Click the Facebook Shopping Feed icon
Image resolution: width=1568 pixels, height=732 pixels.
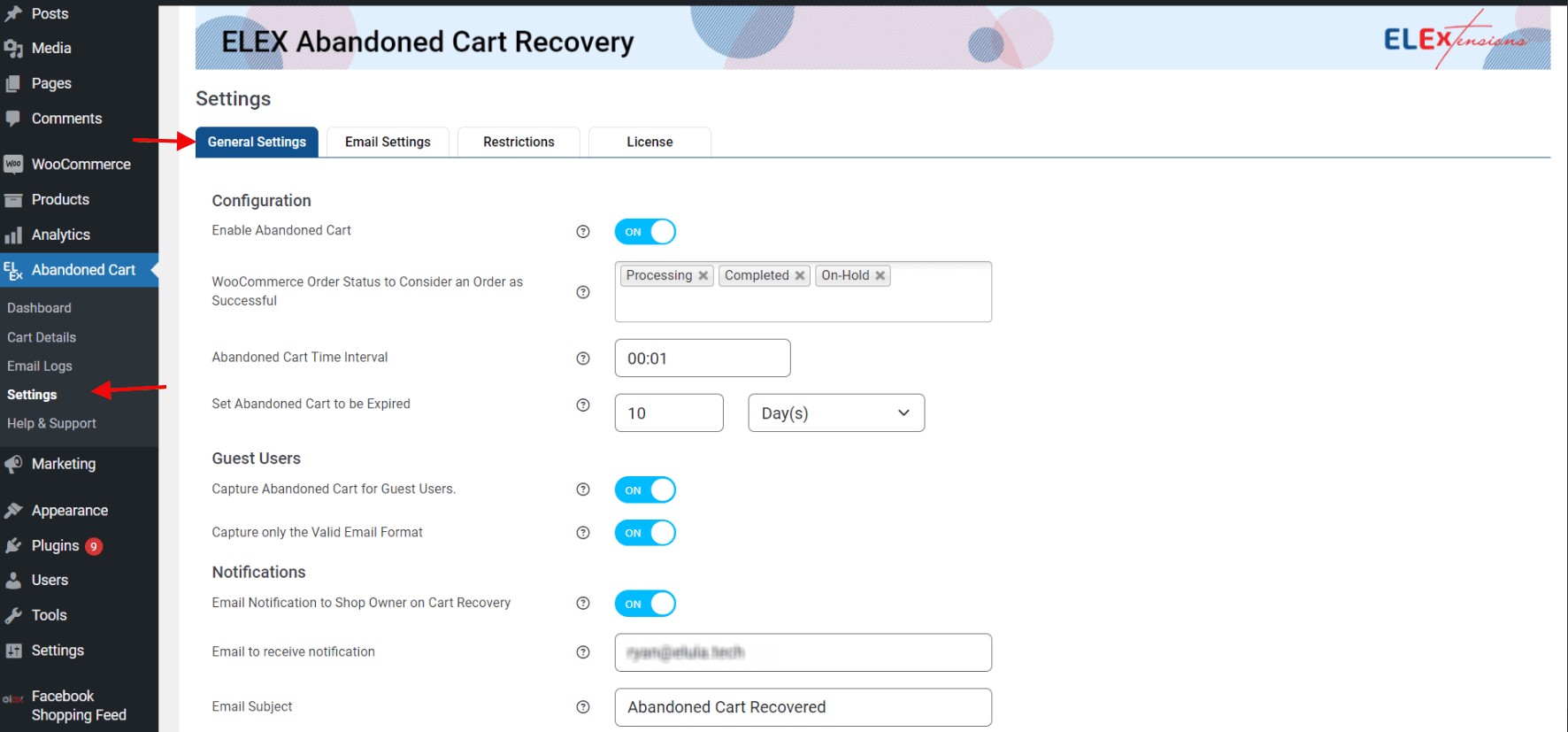point(13,699)
